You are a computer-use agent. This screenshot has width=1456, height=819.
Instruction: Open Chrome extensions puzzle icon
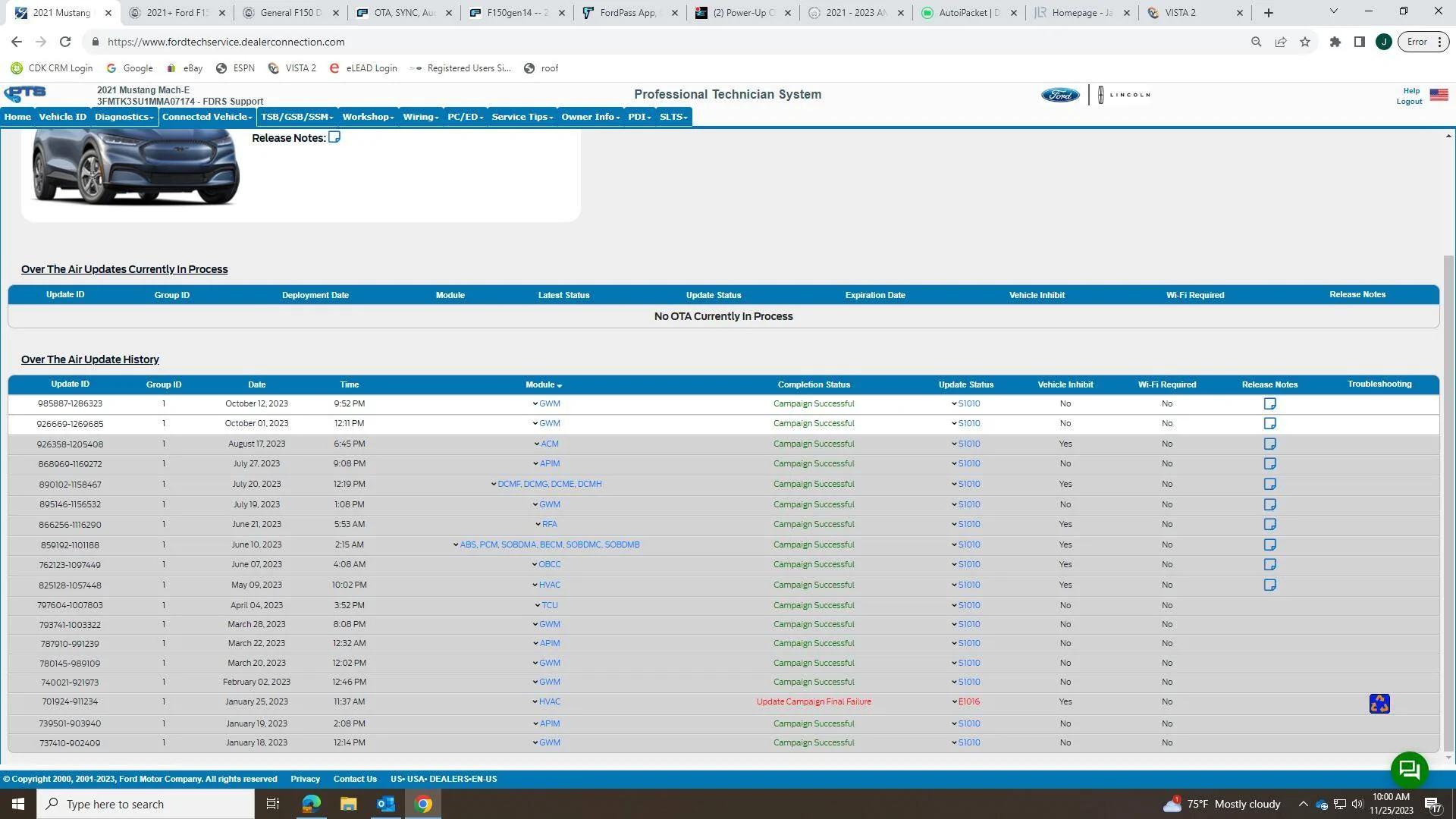point(1335,42)
